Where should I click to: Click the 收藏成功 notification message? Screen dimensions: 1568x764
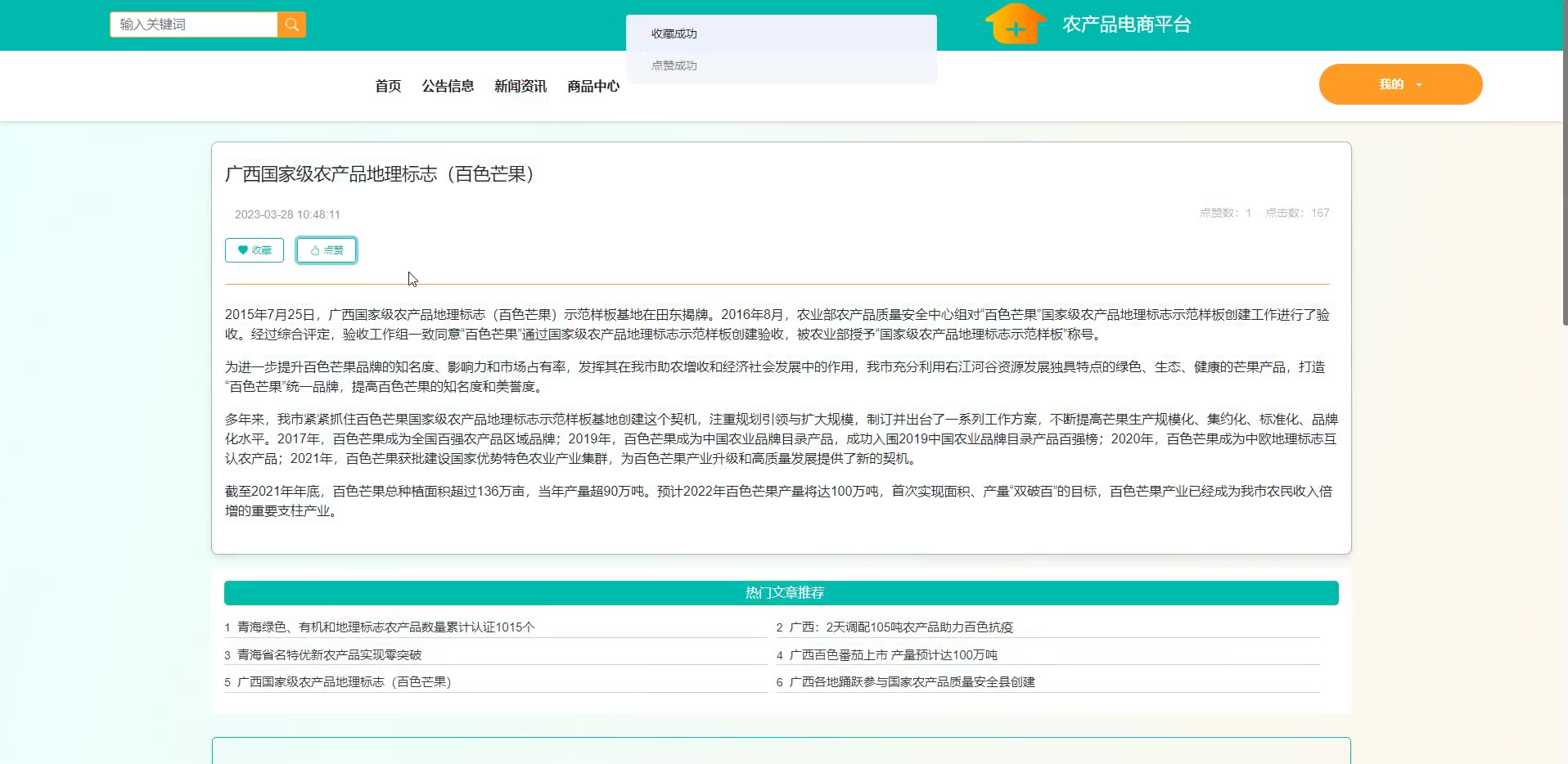click(782, 34)
